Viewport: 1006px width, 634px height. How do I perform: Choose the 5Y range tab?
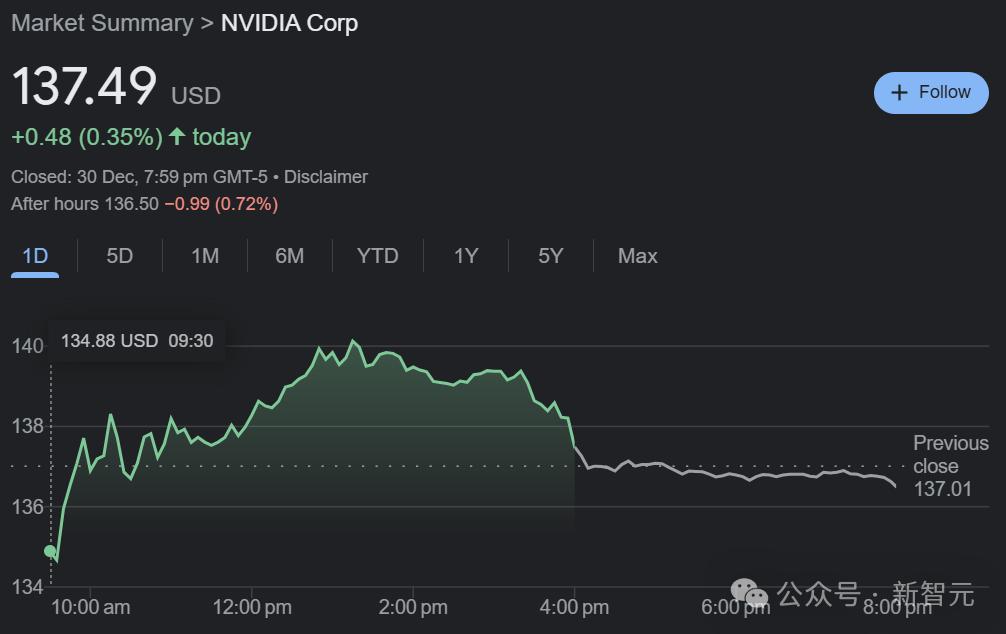[550, 256]
